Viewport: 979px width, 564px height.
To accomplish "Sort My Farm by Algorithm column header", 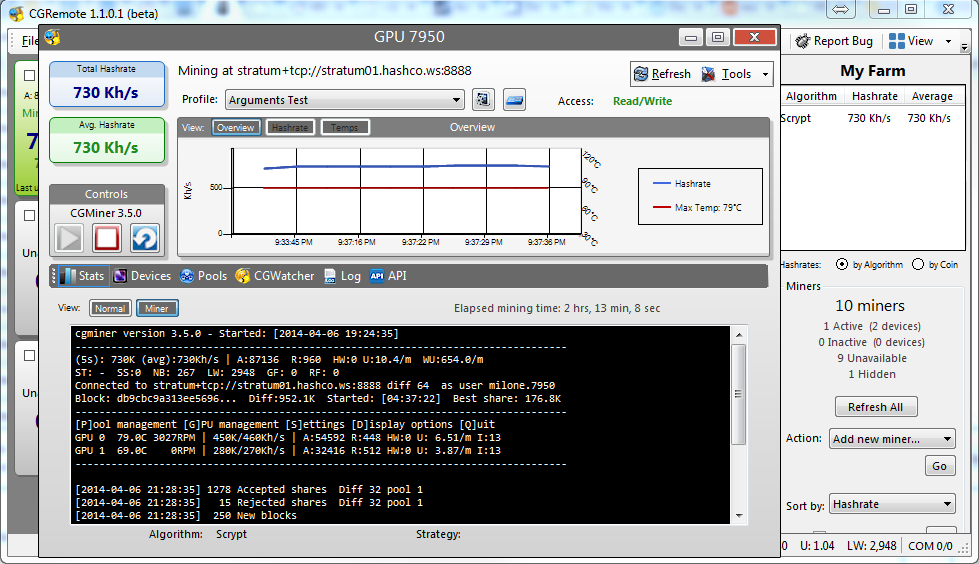I will [x=811, y=96].
